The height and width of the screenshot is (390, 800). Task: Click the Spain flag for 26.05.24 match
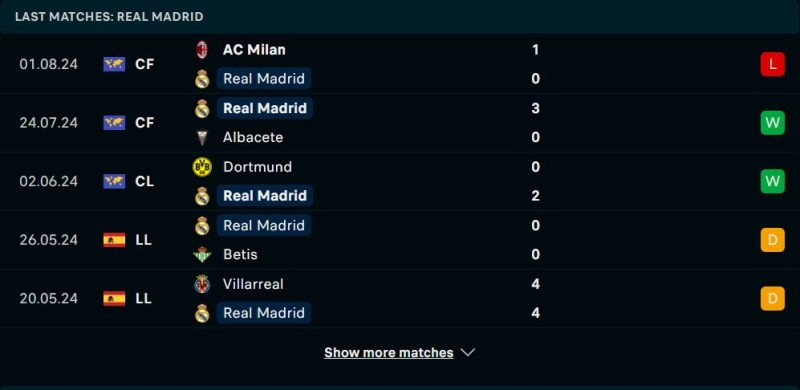pos(114,240)
